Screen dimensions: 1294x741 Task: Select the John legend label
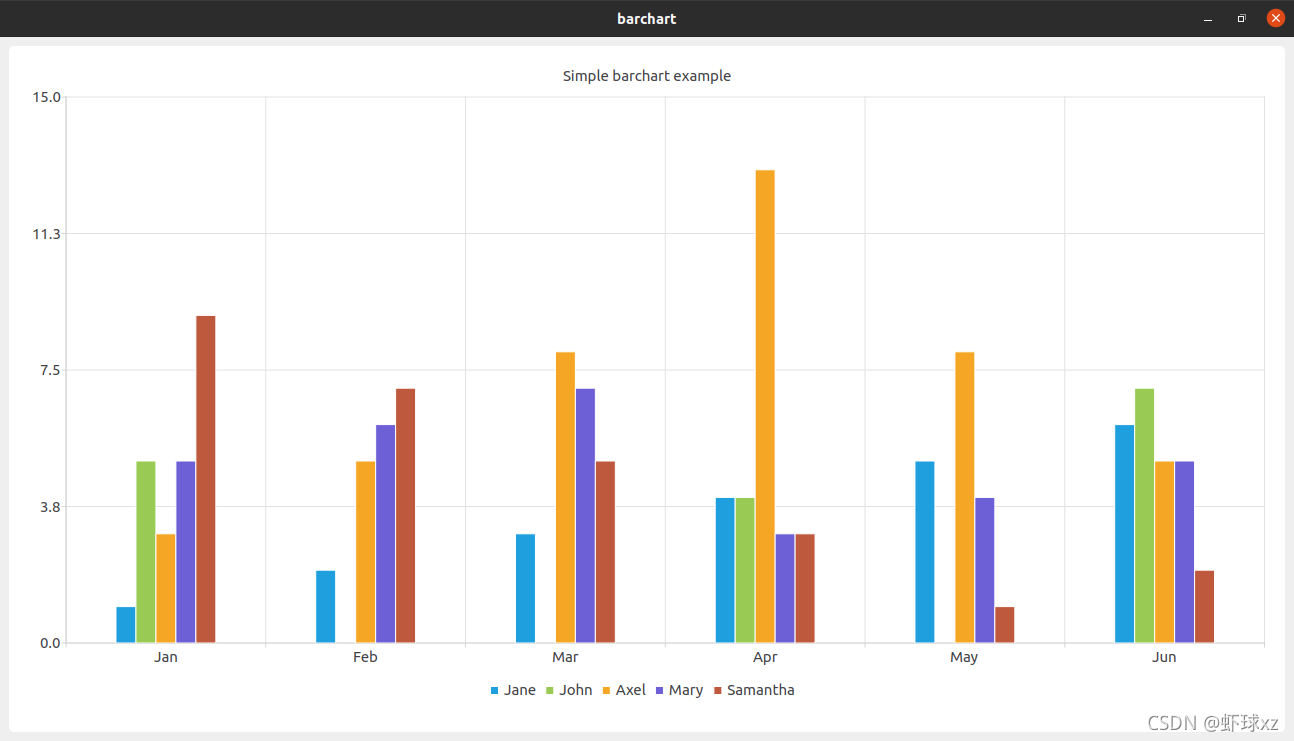click(576, 690)
